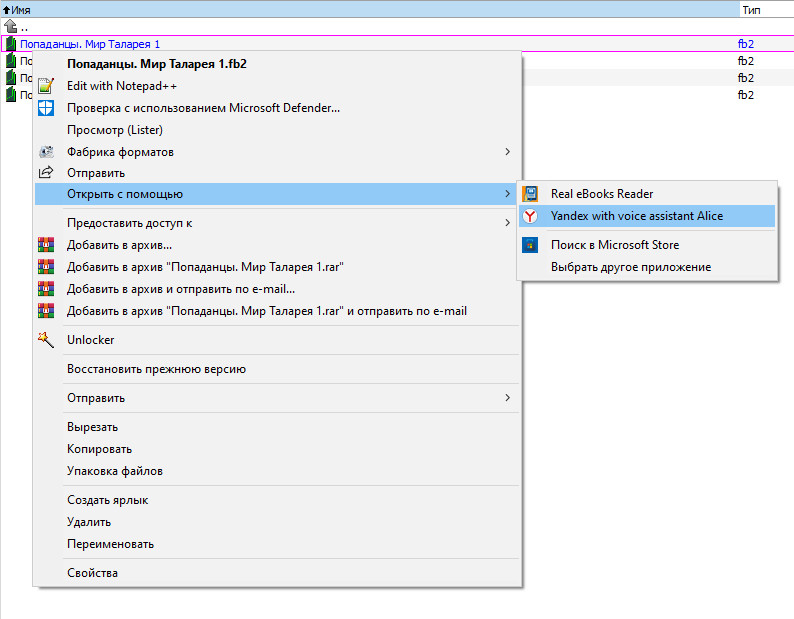Open Свойства of the file

pos(277,573)
